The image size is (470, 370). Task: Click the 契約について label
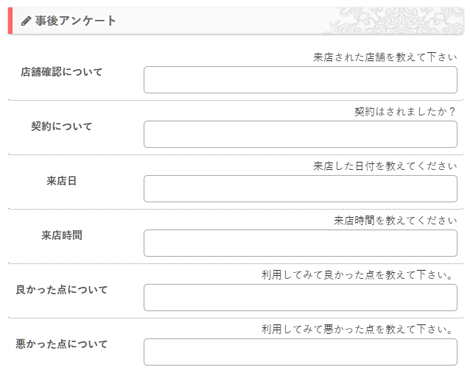pyautogui.click(x=61, y=126)
